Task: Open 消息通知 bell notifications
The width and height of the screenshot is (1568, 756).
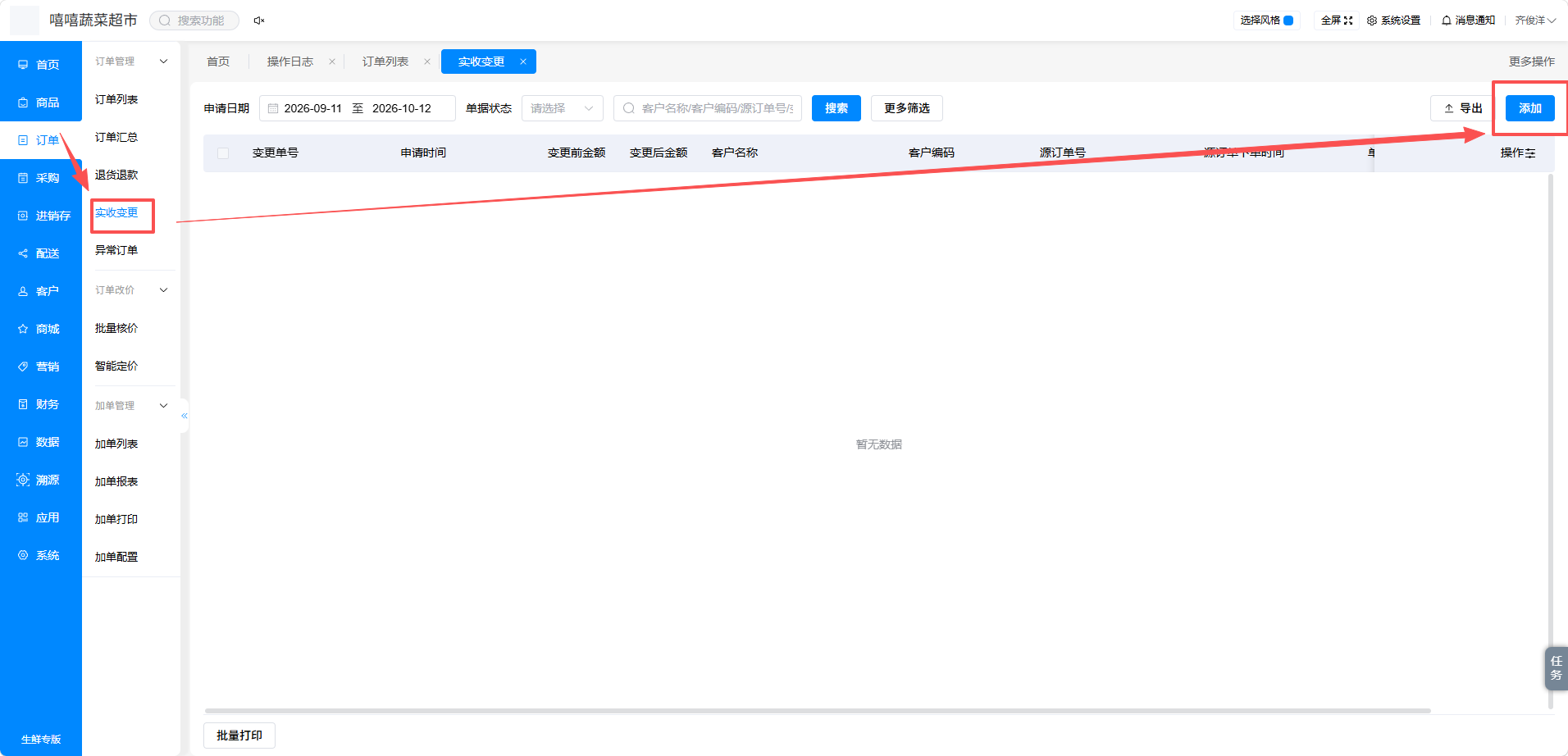Action: pos(1468,20)
